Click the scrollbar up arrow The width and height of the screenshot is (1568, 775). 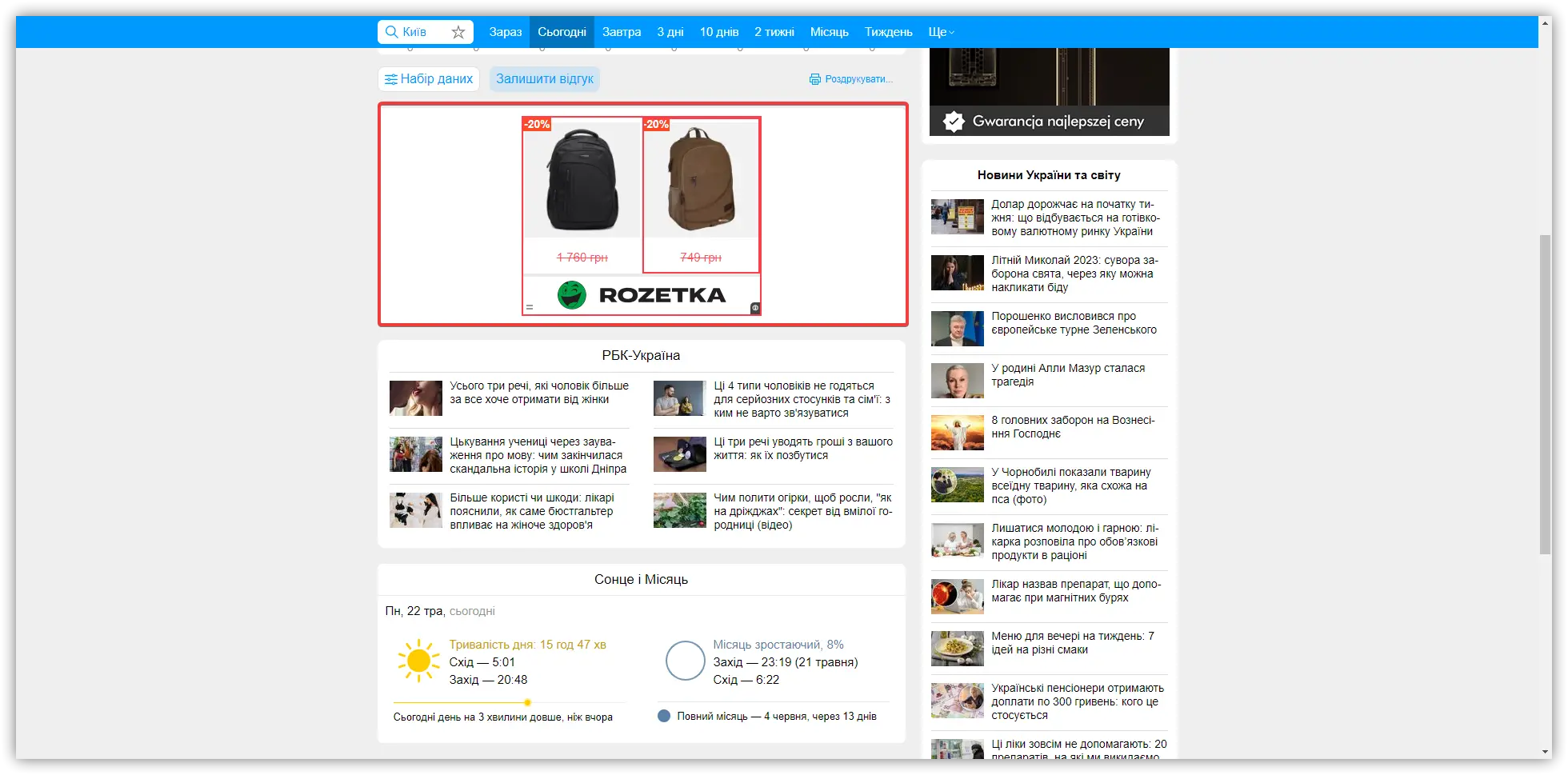coord(1545,23)
